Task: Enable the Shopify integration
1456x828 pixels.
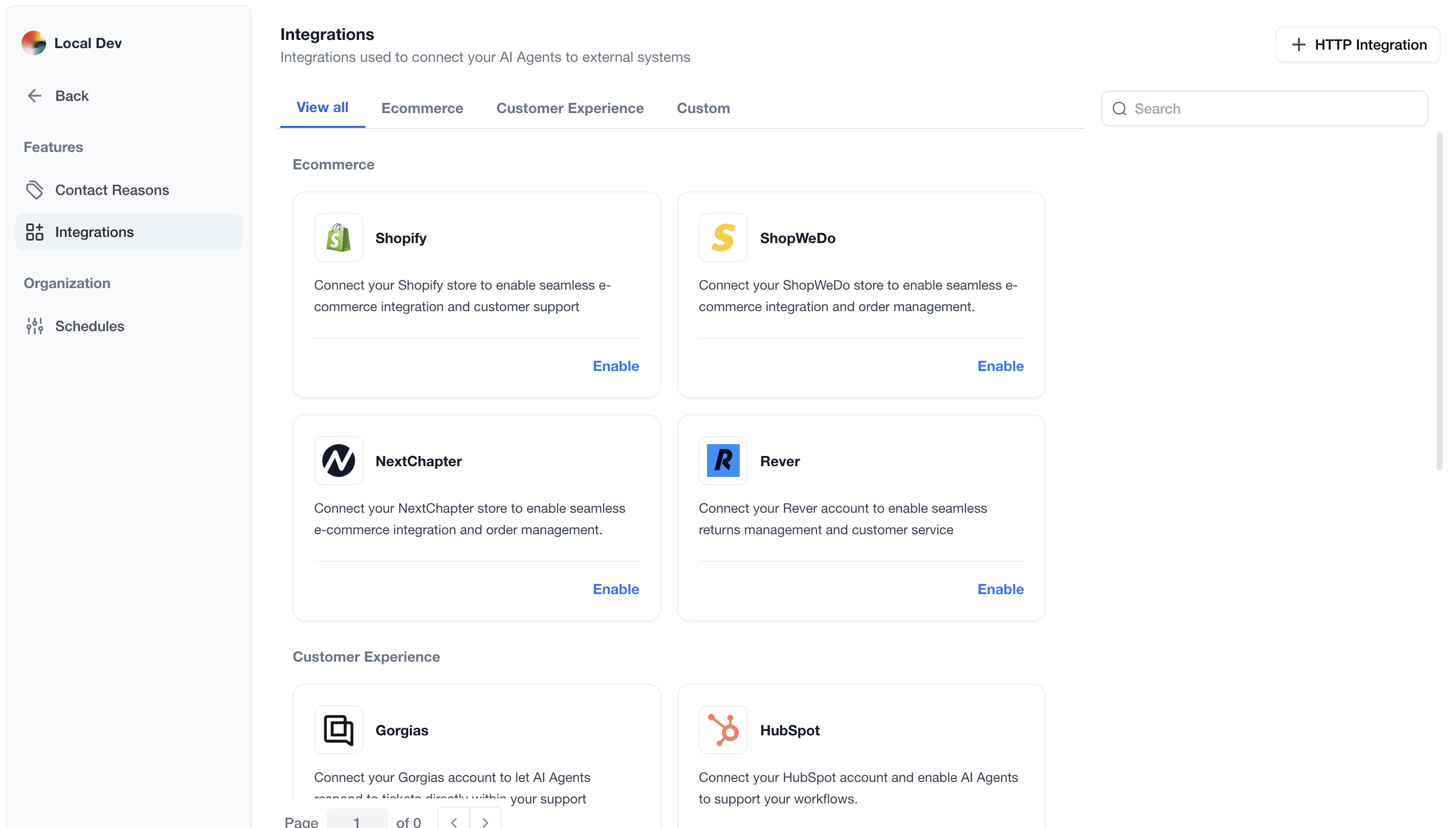Action: coord(616,366)
